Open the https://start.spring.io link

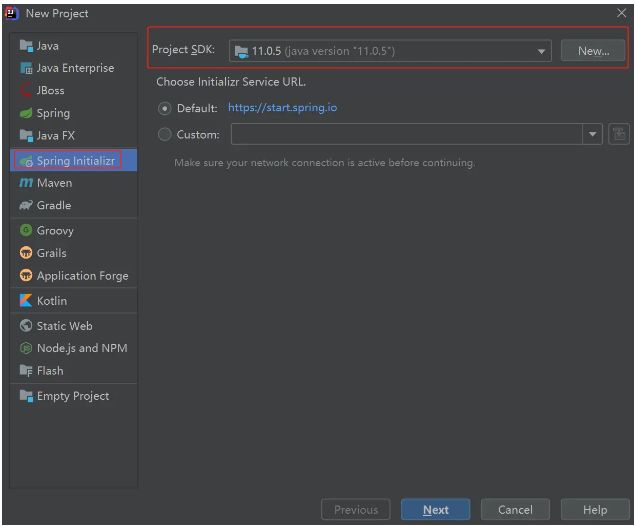point(282,108)
